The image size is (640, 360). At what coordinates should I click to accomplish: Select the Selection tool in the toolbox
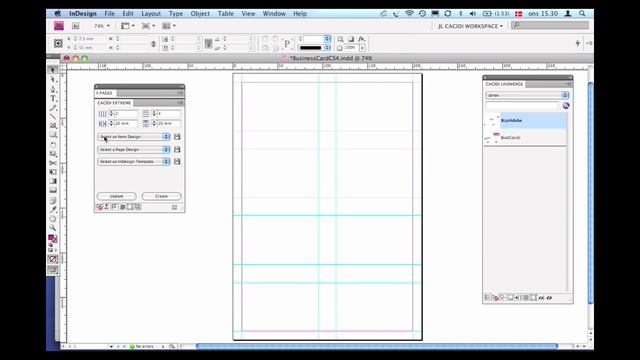(x=53, y=70)
